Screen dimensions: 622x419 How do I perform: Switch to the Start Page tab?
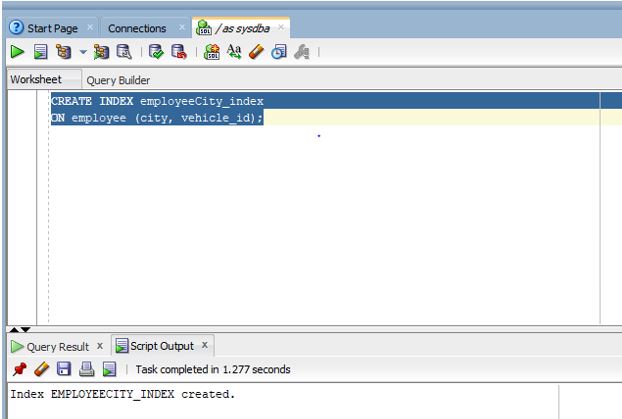[x=52, y=29]
